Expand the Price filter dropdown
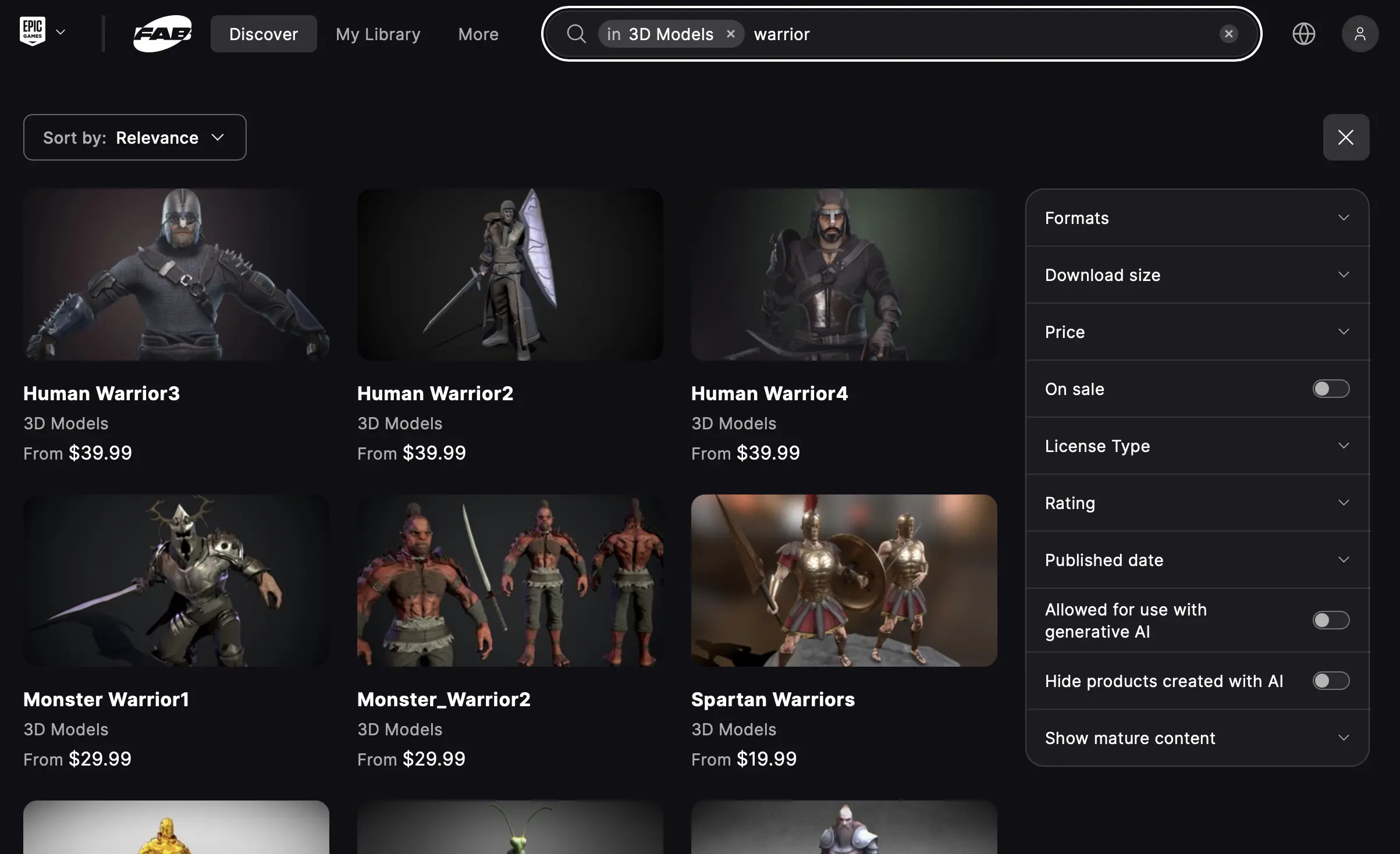Screen dimensions: 1400x854 (1196, 331)
